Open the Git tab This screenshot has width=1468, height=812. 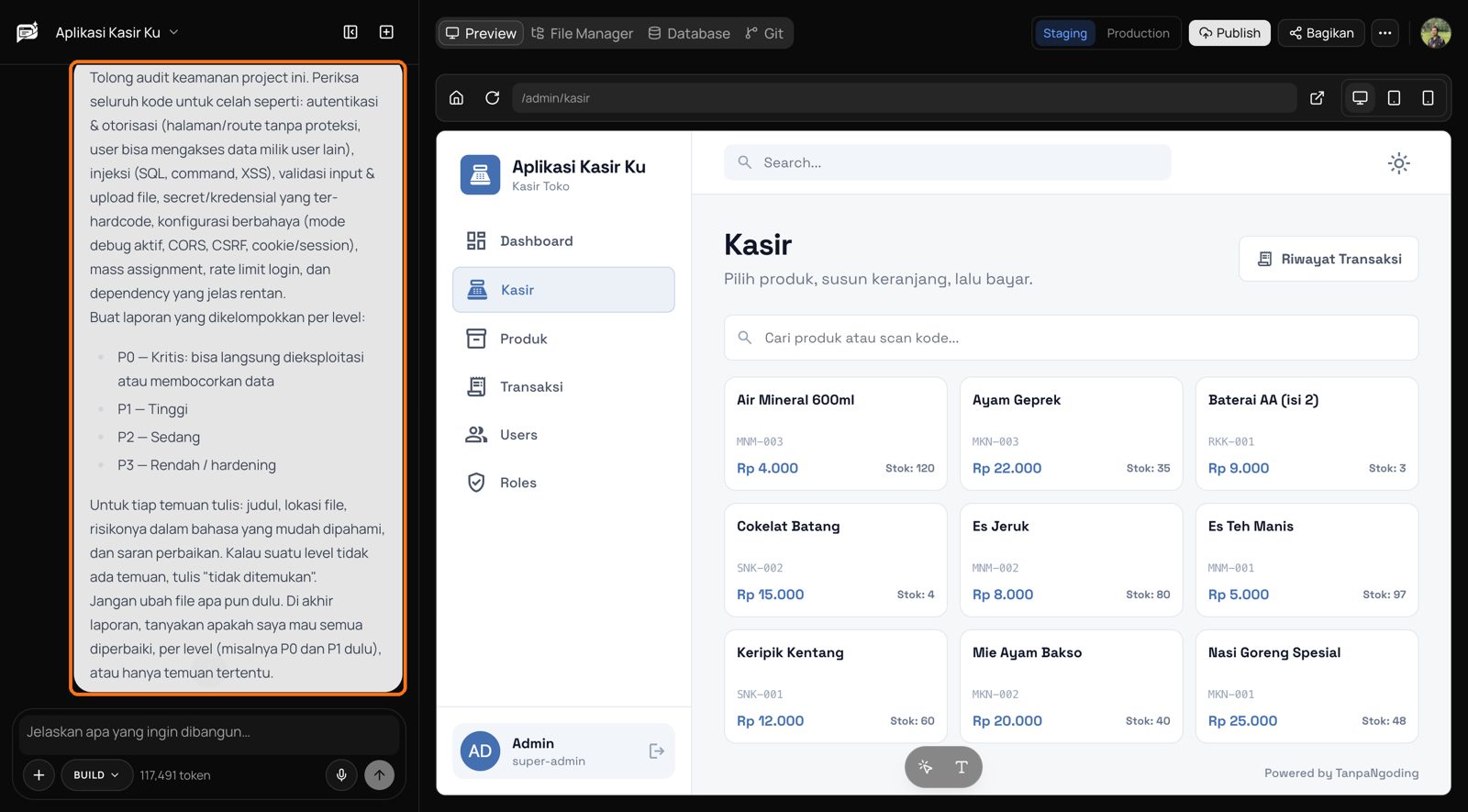coord(764,33)
